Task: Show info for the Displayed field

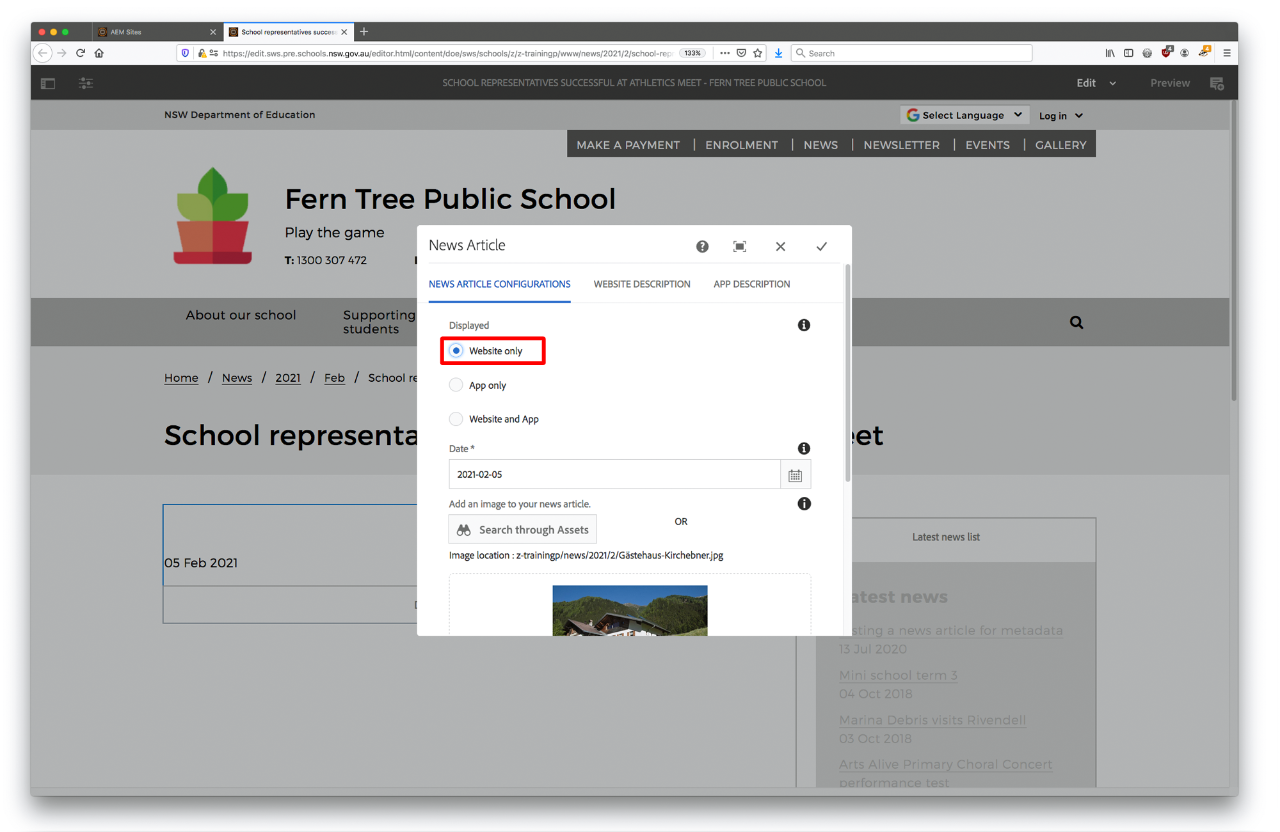Action: click(x=804, y=325)
